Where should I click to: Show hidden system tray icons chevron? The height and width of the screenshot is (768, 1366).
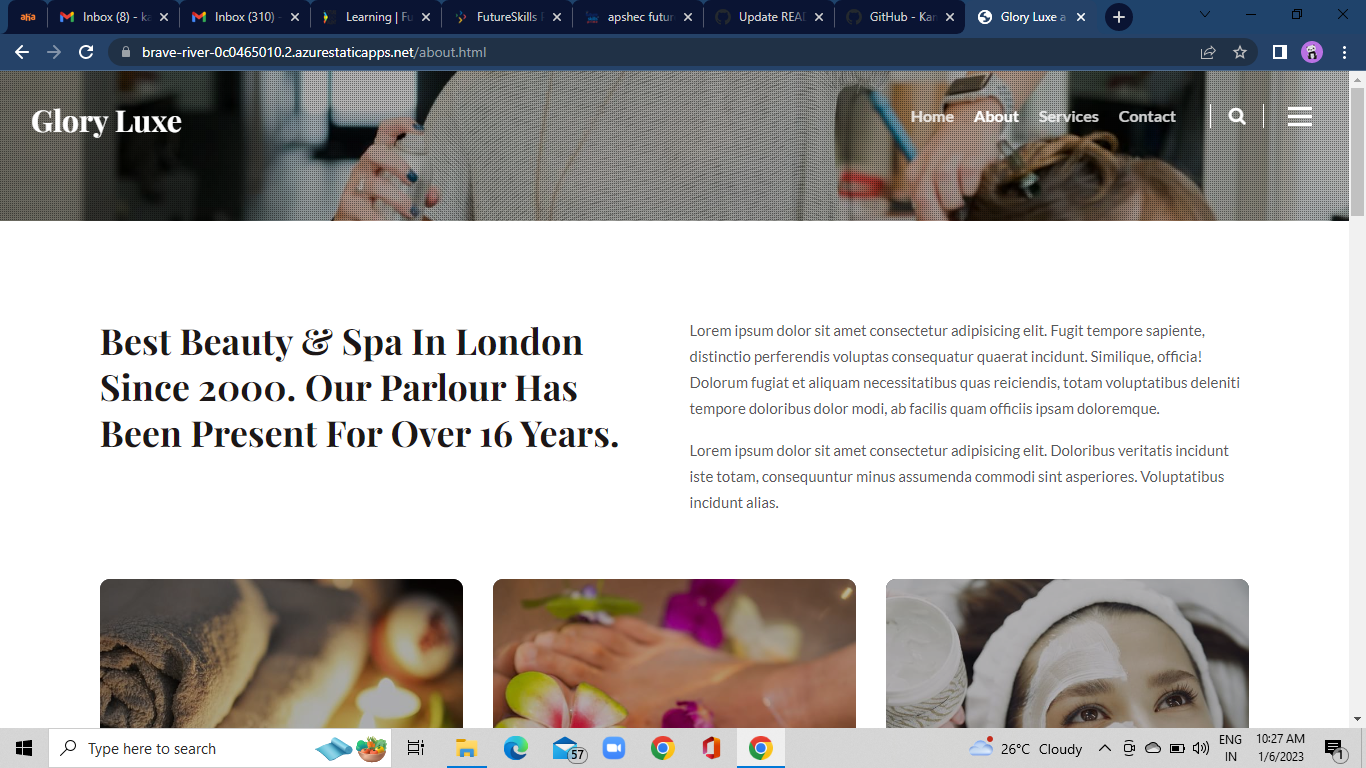coord(1105,748)
